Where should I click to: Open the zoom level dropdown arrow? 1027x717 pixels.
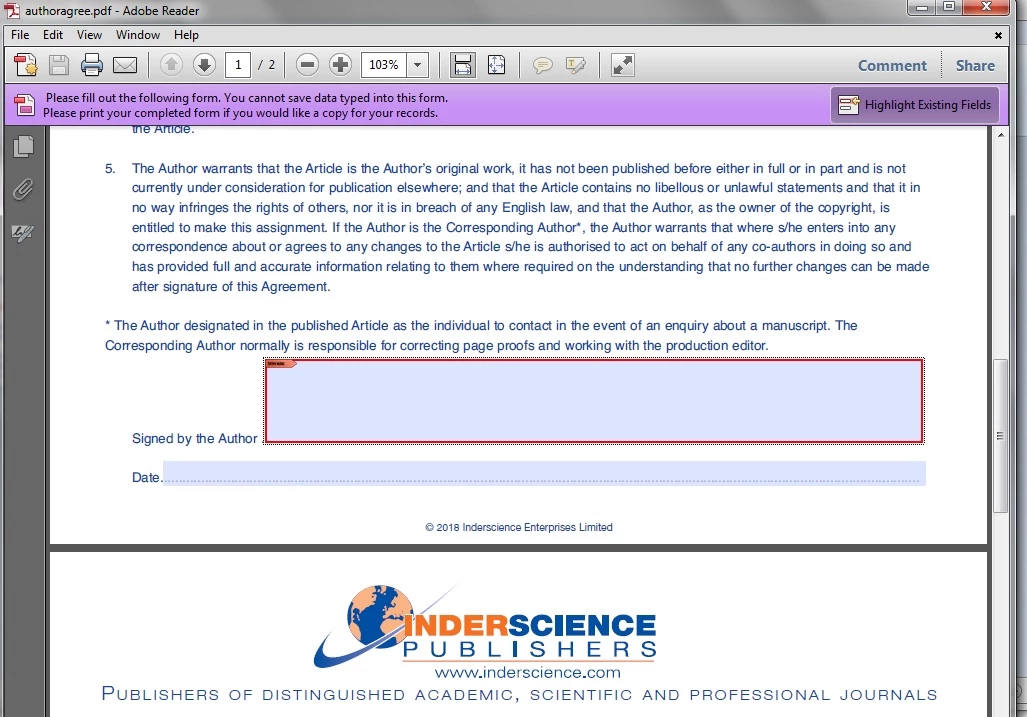[417, 65]
